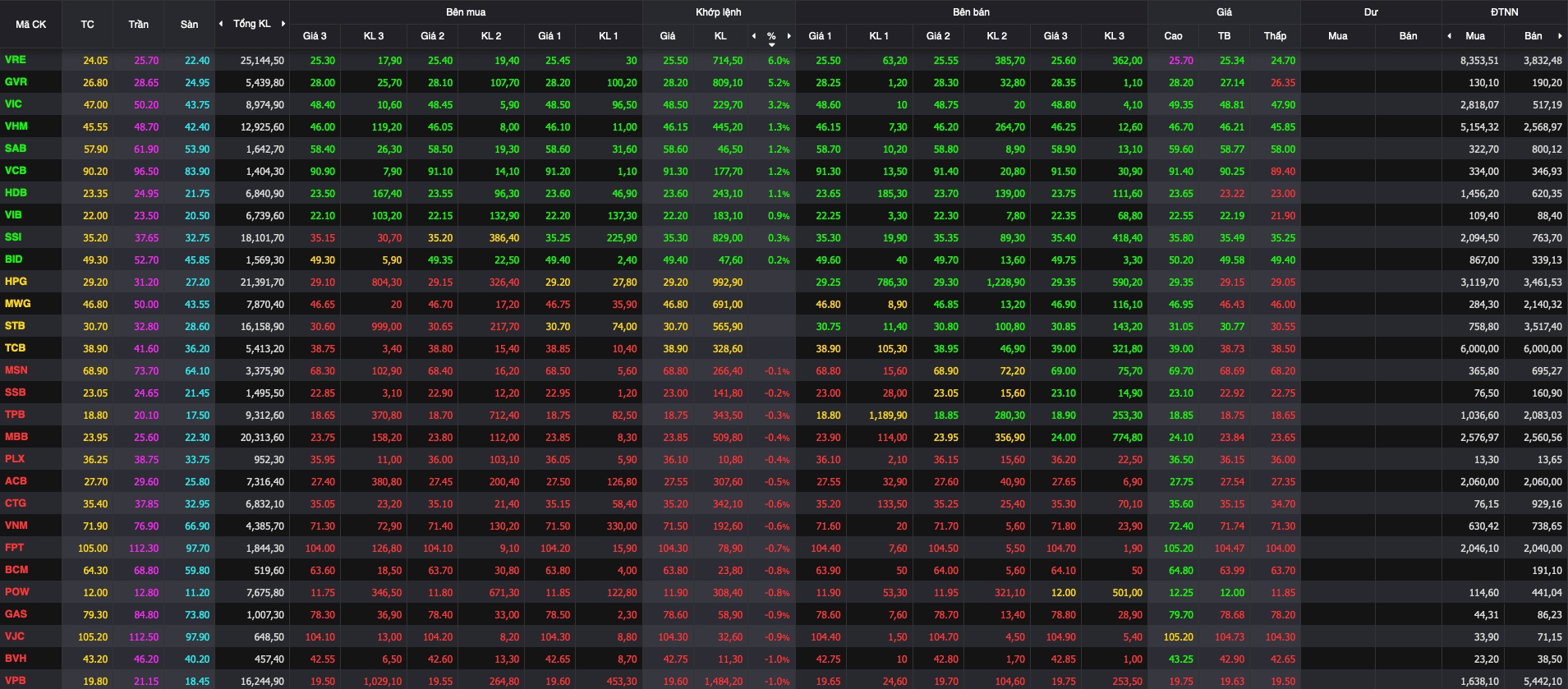
Task: Click the Bên bán group header
Action: 971,12
